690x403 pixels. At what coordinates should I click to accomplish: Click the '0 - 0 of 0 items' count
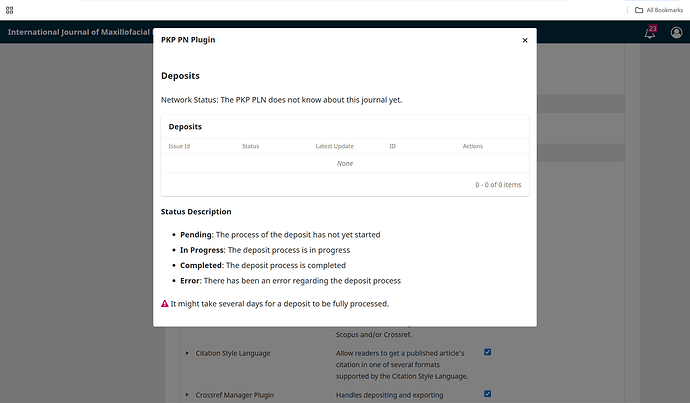pos(498,185)
